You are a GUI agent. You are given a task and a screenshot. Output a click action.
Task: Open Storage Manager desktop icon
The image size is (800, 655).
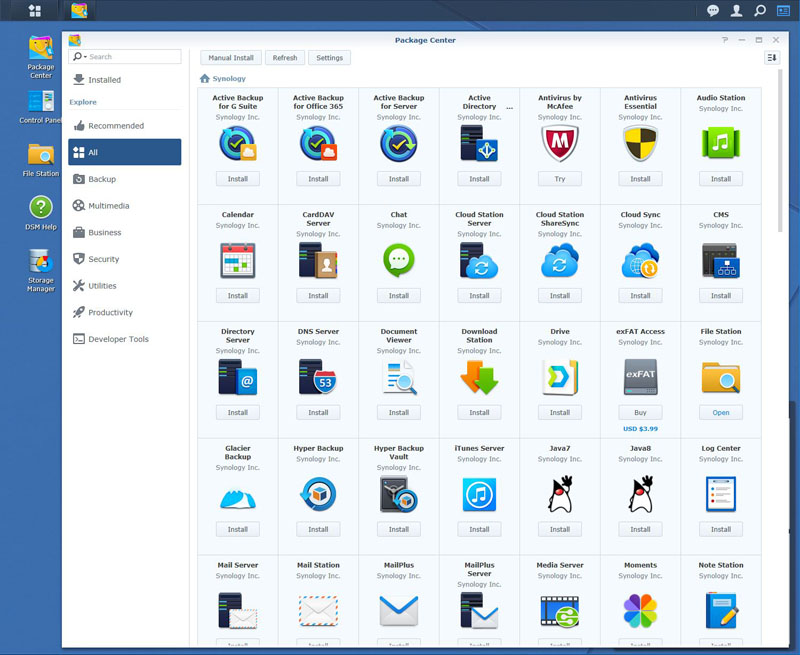41,263
